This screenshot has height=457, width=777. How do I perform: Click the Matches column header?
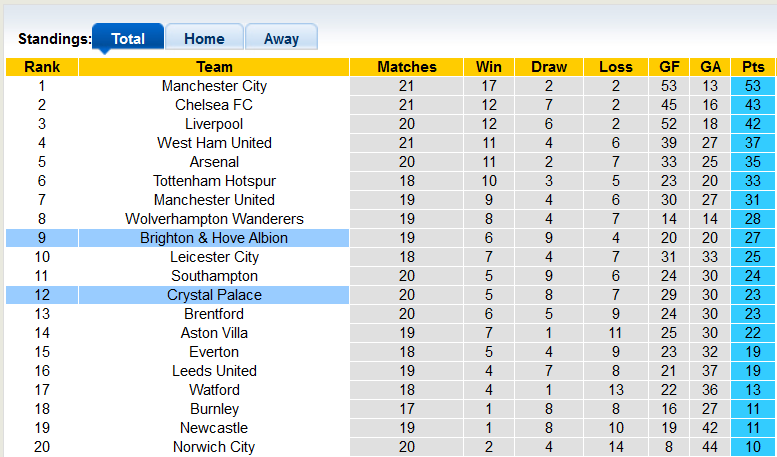tap(407, 67)
